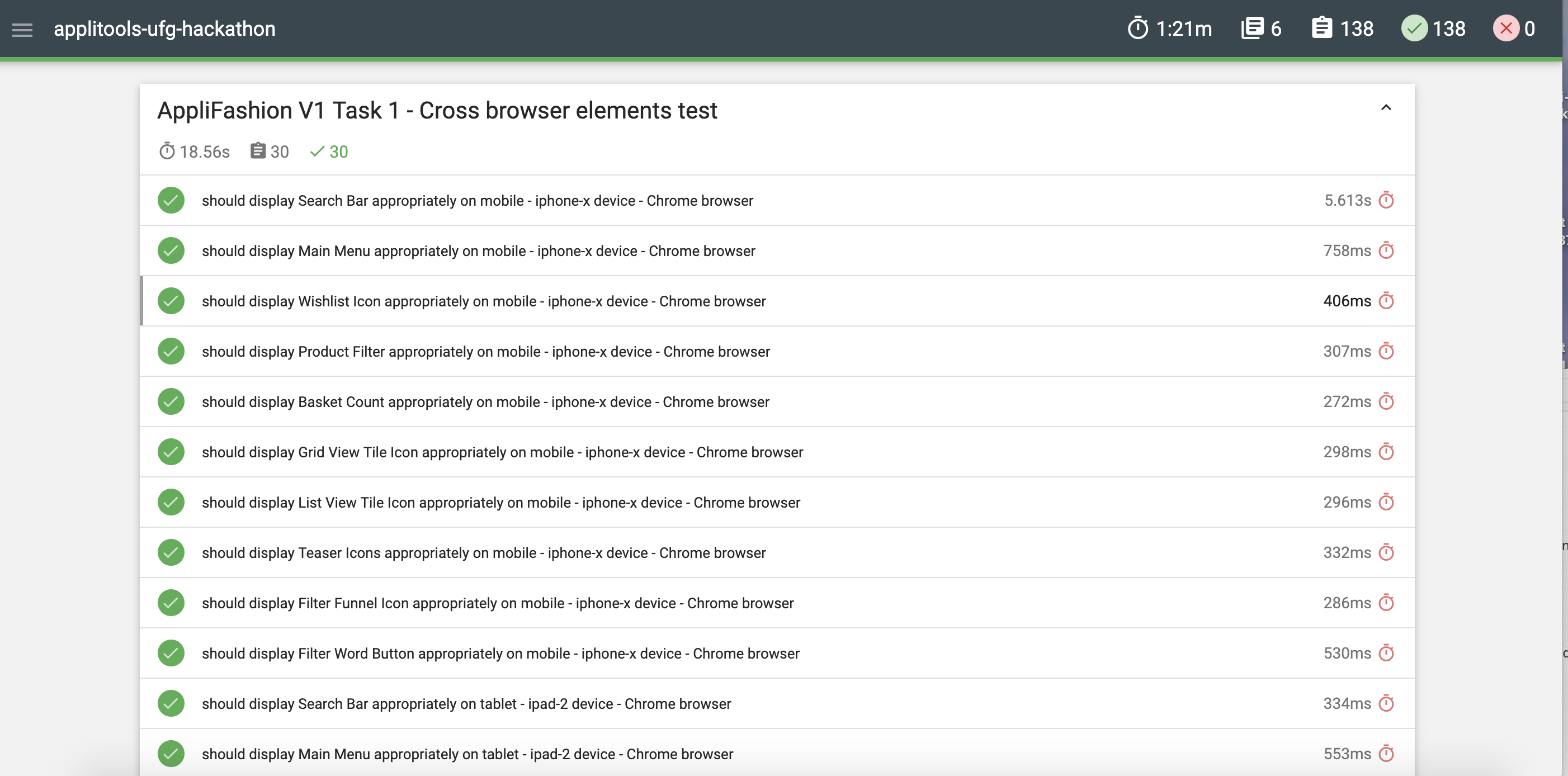
Task: Click green check beside Main Menu iphone-x test
Action: tap(171, 251)
